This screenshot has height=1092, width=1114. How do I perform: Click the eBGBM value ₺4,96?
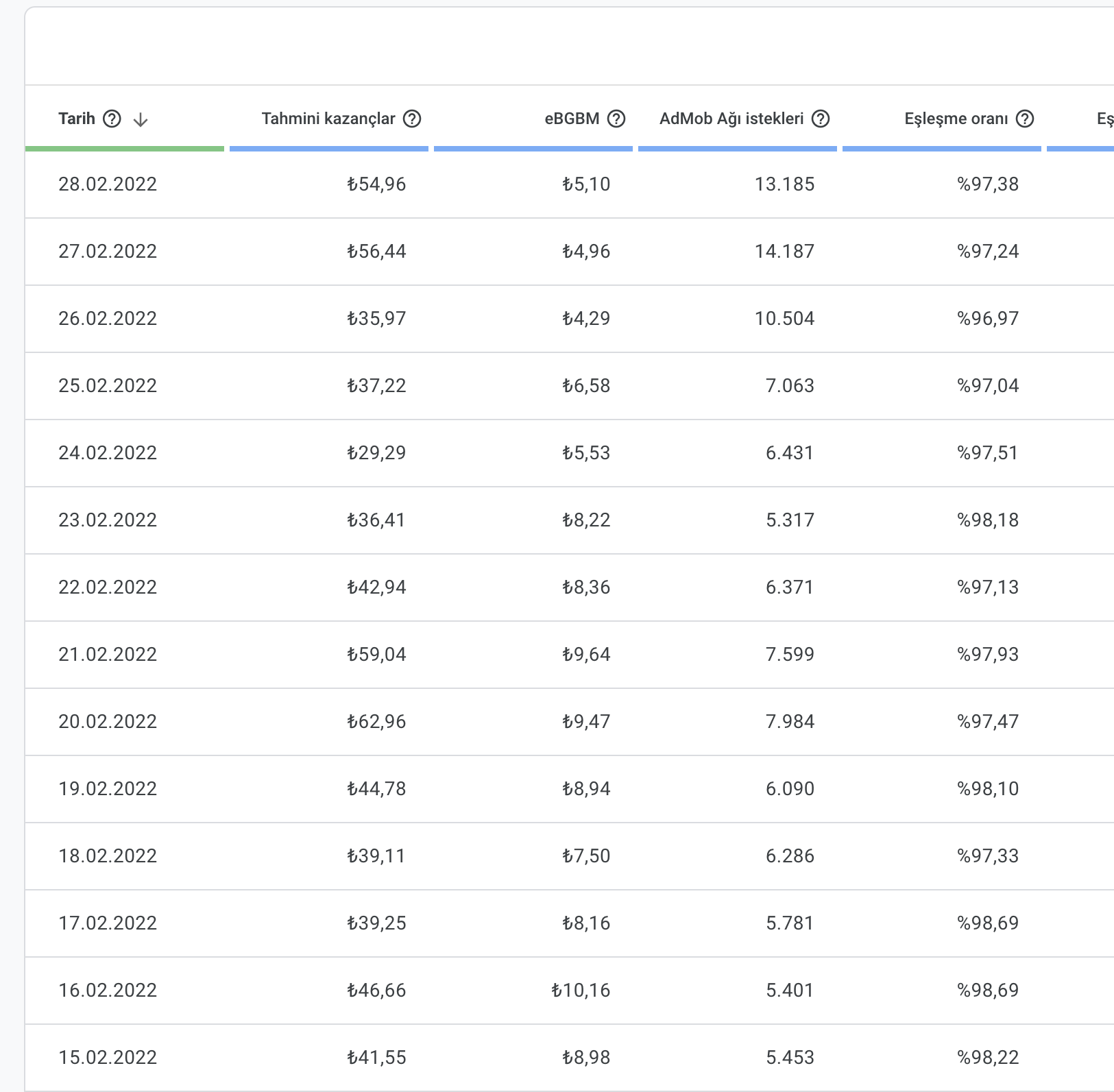pos(586,252)
